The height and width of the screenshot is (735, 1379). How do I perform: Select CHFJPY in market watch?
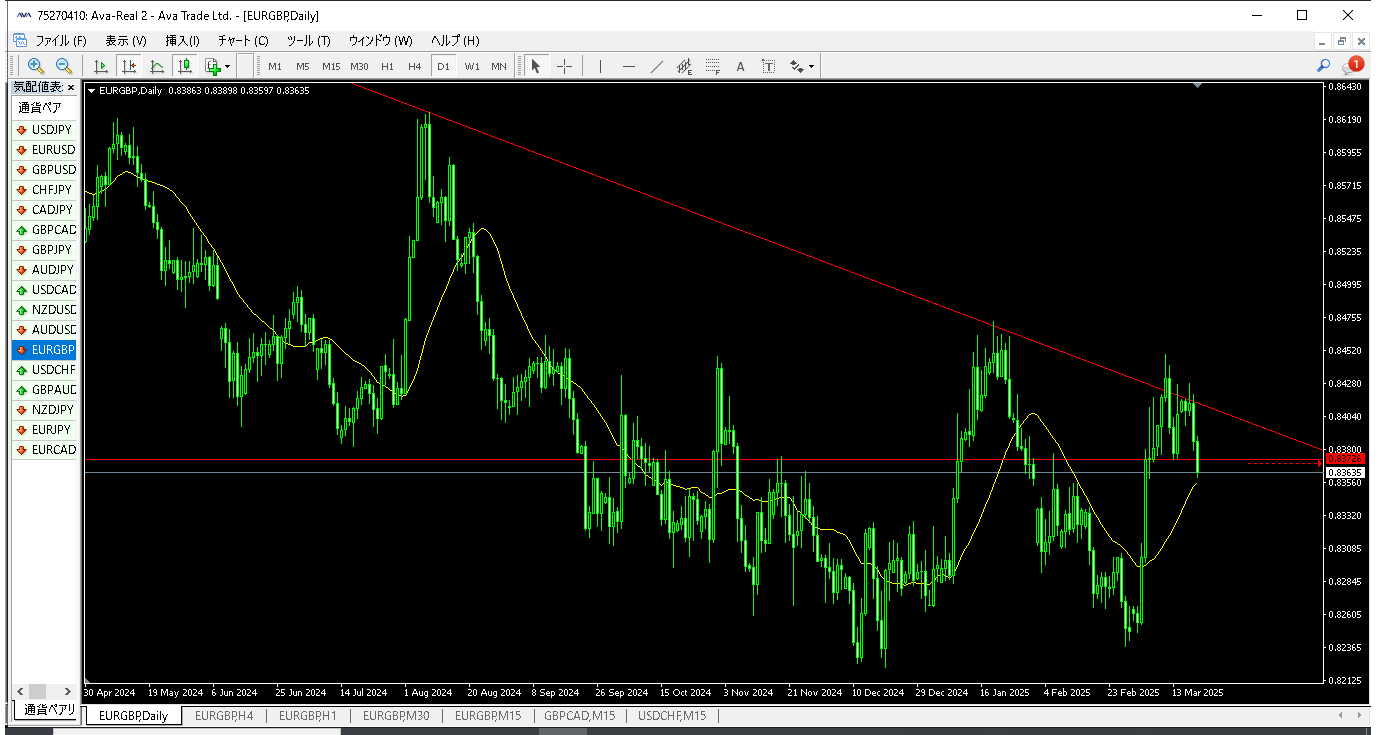tap(44, 190)
